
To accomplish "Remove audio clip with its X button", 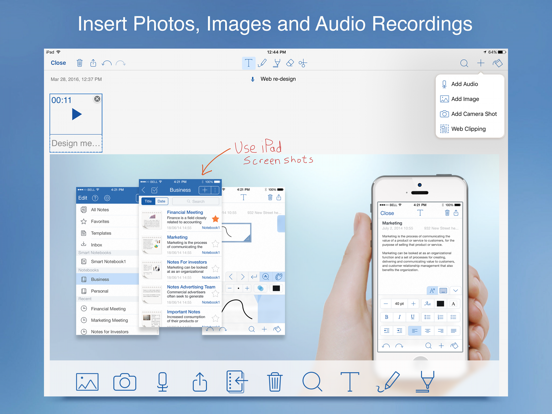I will pyautogui.click(x=97, y=99).
